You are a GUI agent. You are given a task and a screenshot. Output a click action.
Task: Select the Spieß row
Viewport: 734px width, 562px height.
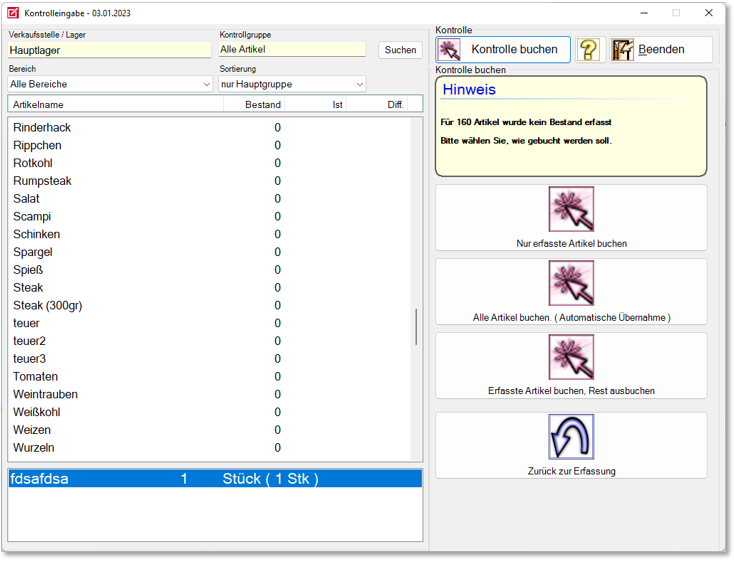pos(209,270)
